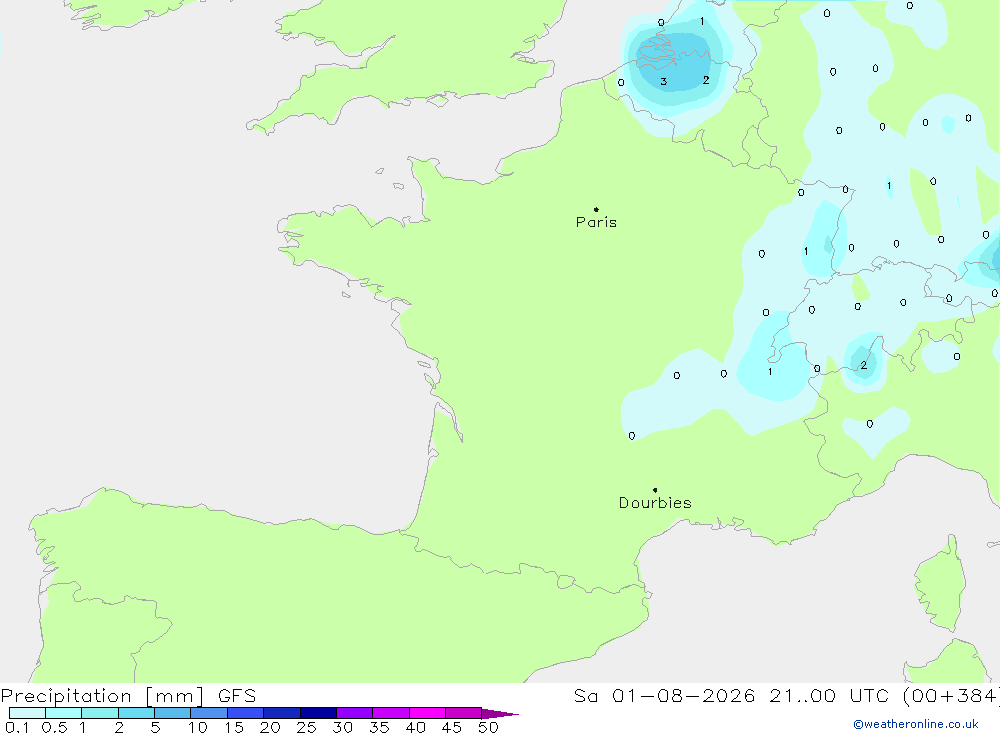Pick the 45–50 mm legend swatch
The image size is (1000, 733).
(464, 713)
